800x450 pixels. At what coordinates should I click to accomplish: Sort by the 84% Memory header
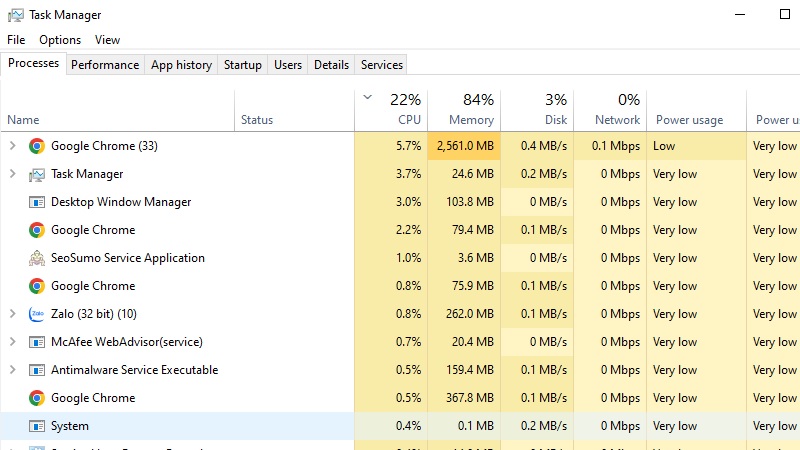(464, 111)
